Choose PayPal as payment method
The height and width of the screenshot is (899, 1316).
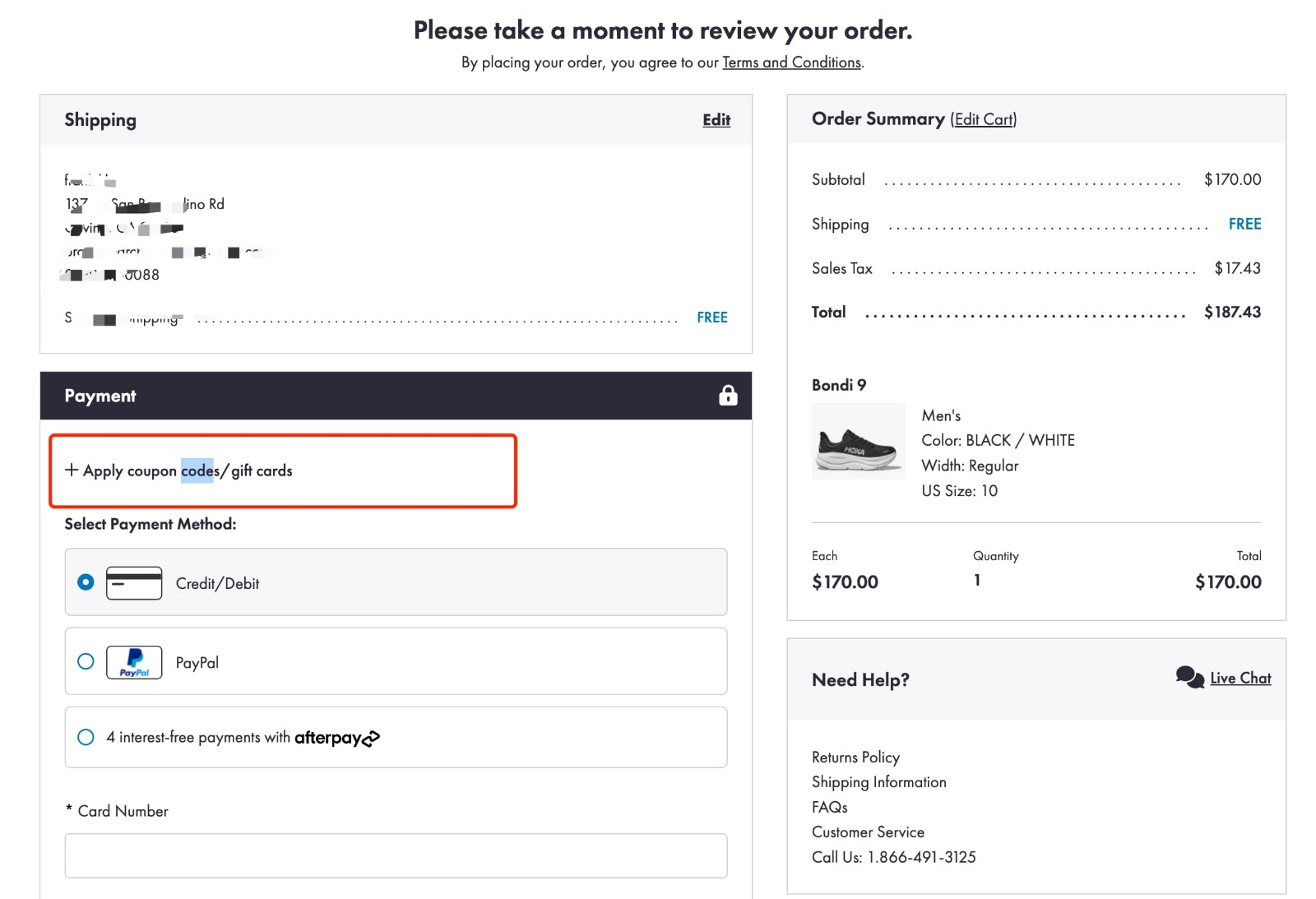pyautogui.click(x=85, y=661)
